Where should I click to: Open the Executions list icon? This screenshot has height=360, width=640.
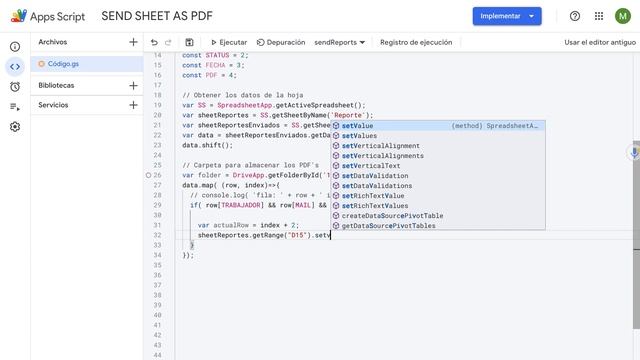coord(15,107)
